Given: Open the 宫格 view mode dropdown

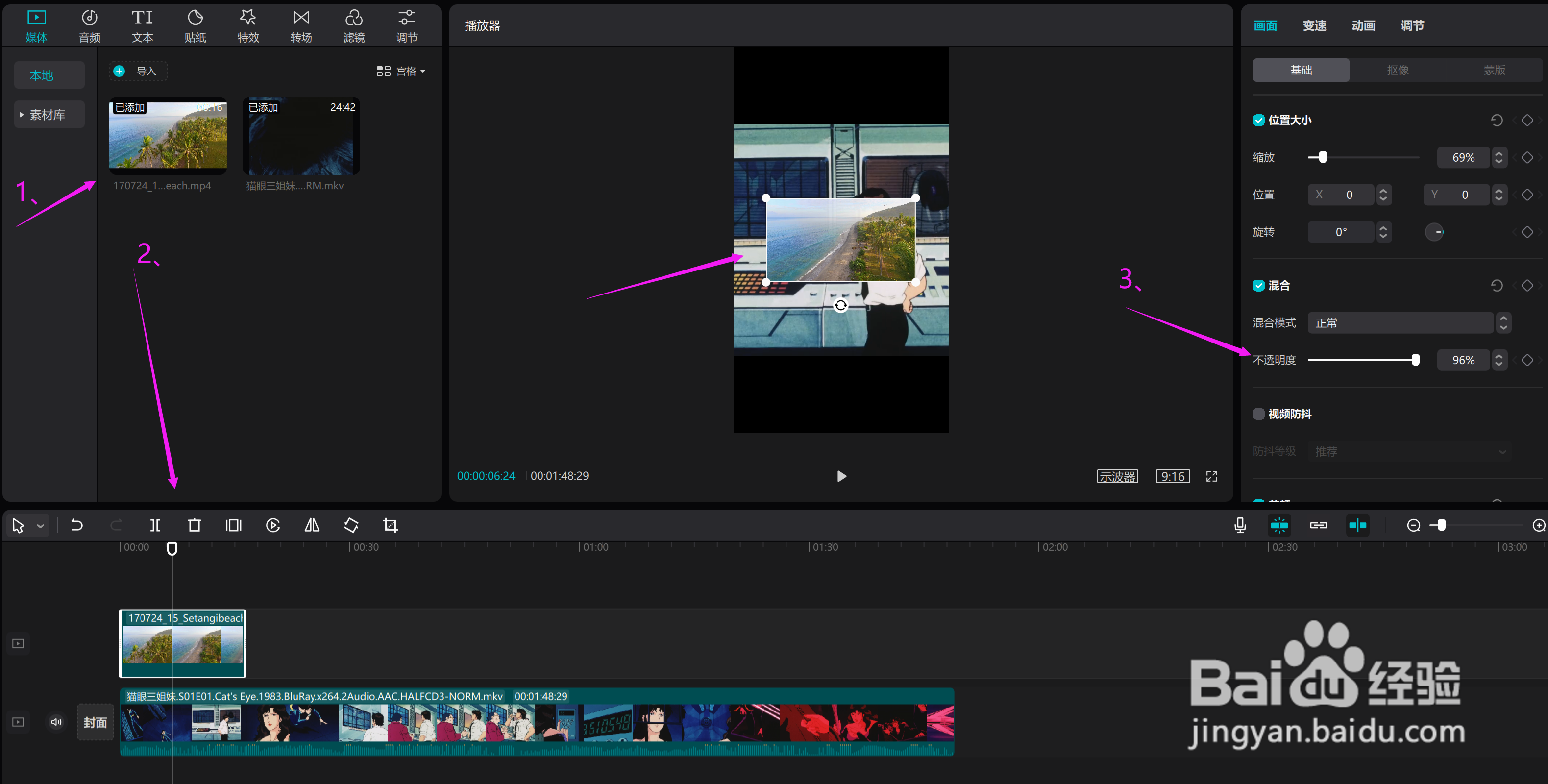Looking at the screenshot, I should coord(401,71).
